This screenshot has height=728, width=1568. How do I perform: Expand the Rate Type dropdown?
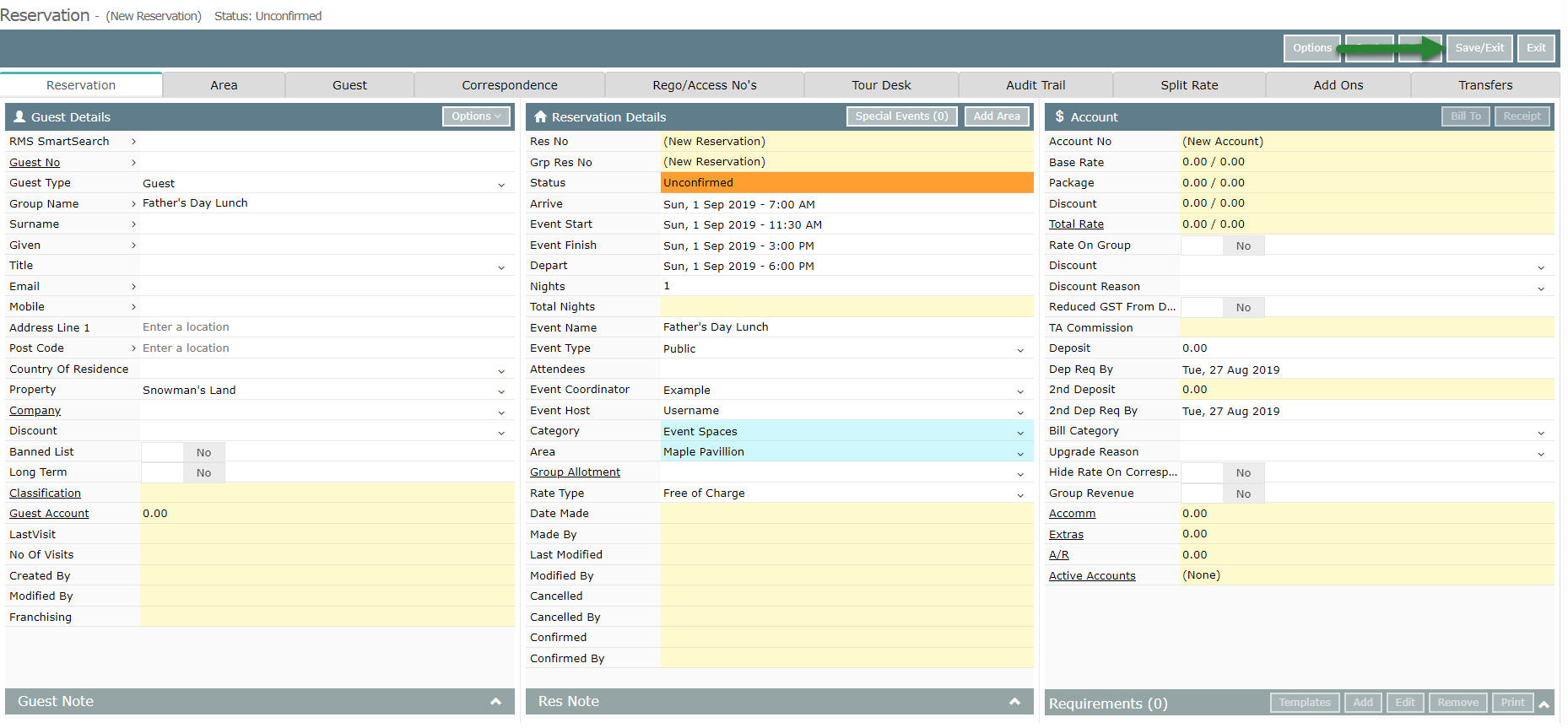coord(1020,495)
